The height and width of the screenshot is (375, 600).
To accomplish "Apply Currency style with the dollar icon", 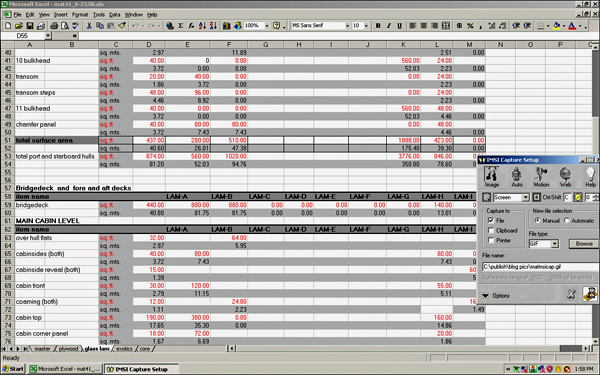I will pos(459,26).
